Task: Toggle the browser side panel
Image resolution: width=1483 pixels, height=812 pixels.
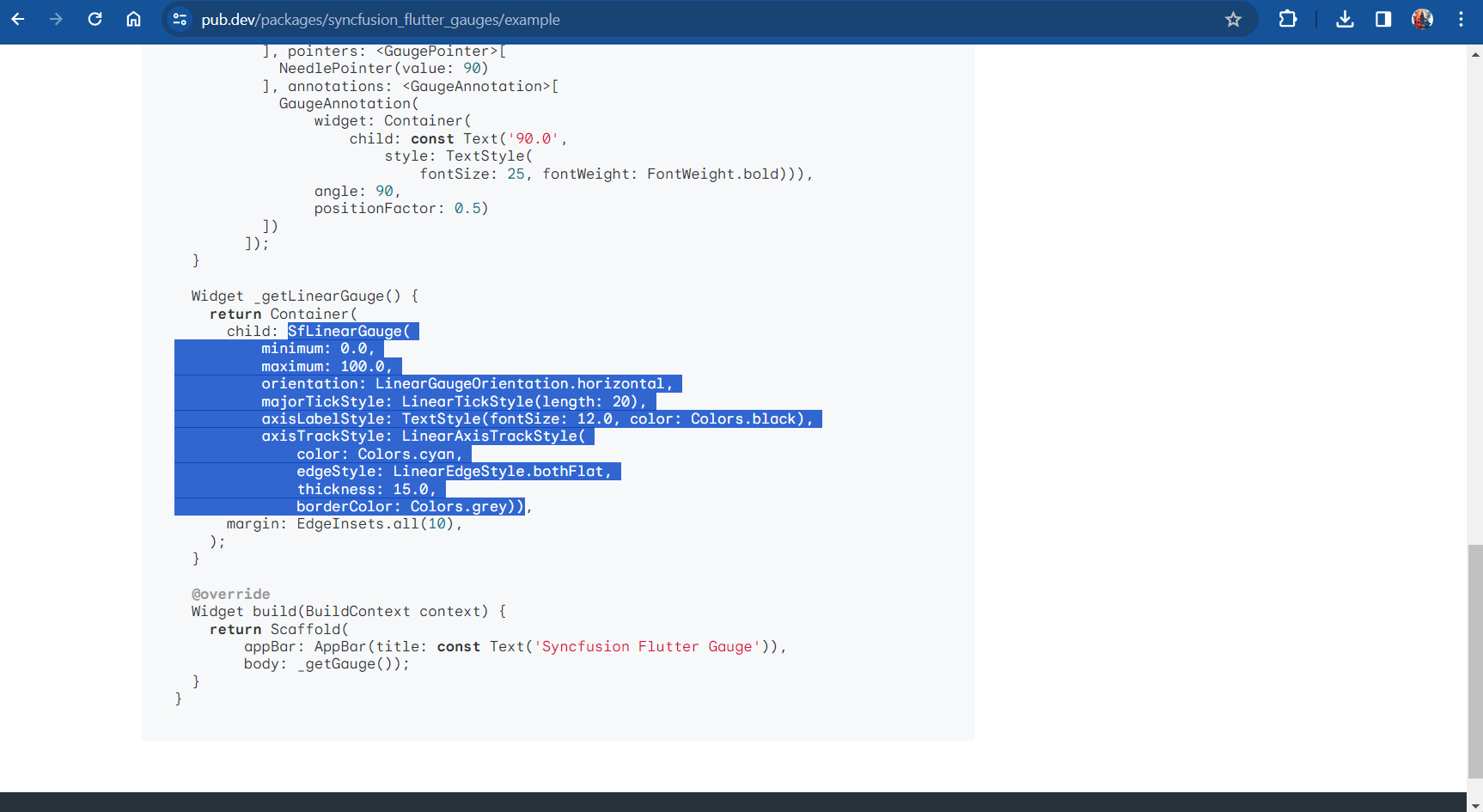Action: (1383, 19)
